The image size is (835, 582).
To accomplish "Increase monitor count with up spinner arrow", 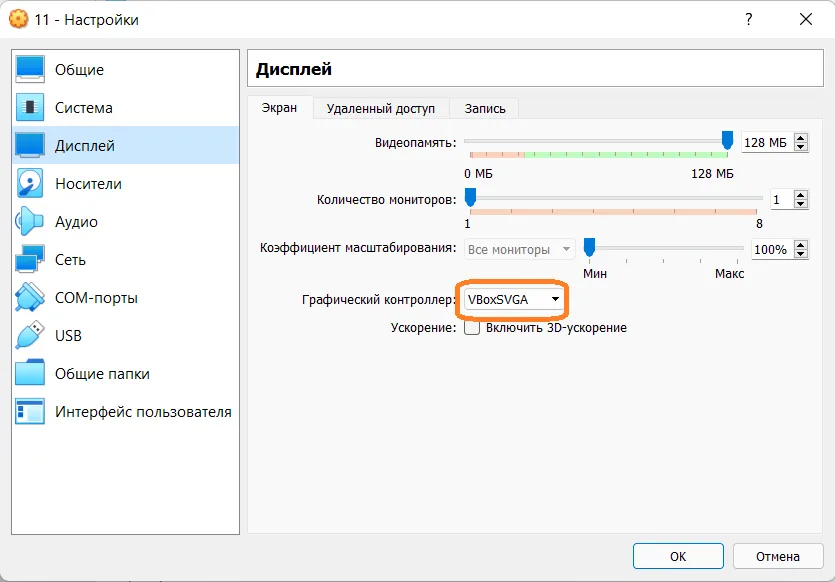I will point(800,195).
